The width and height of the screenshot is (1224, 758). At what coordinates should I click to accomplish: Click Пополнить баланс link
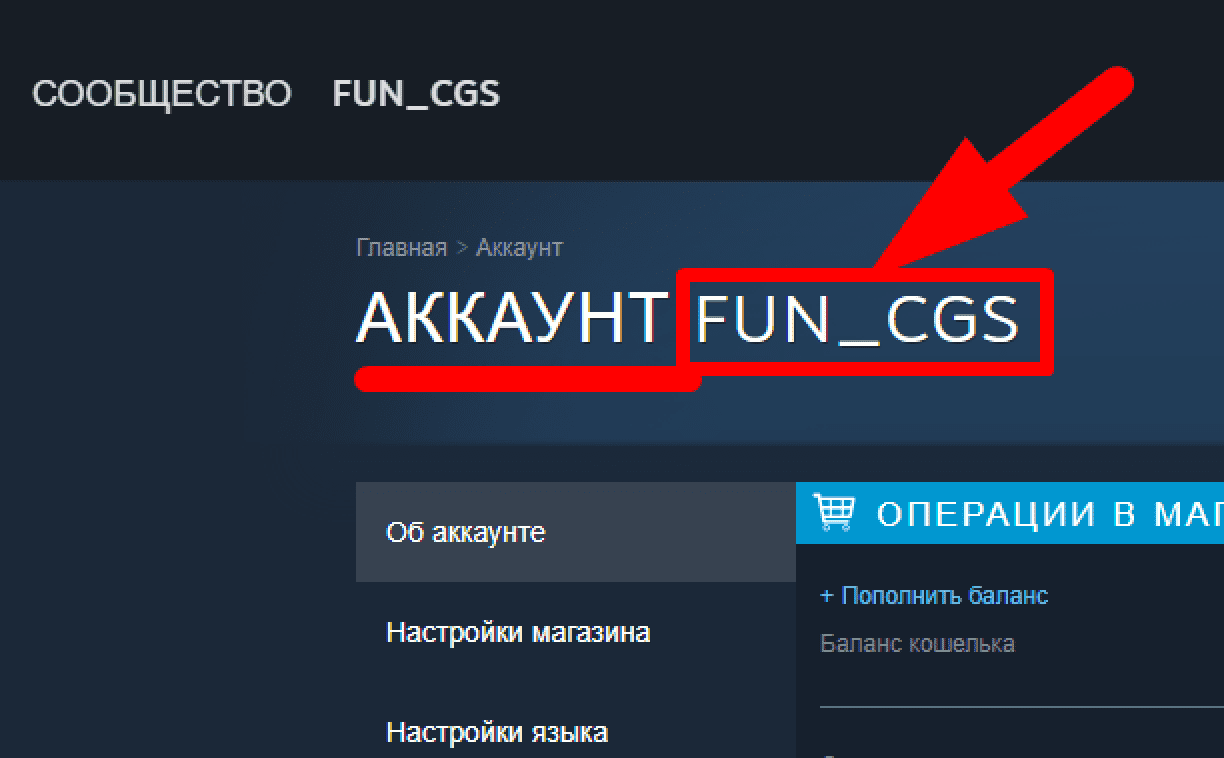pyautogui.click(x=945, y=596)
